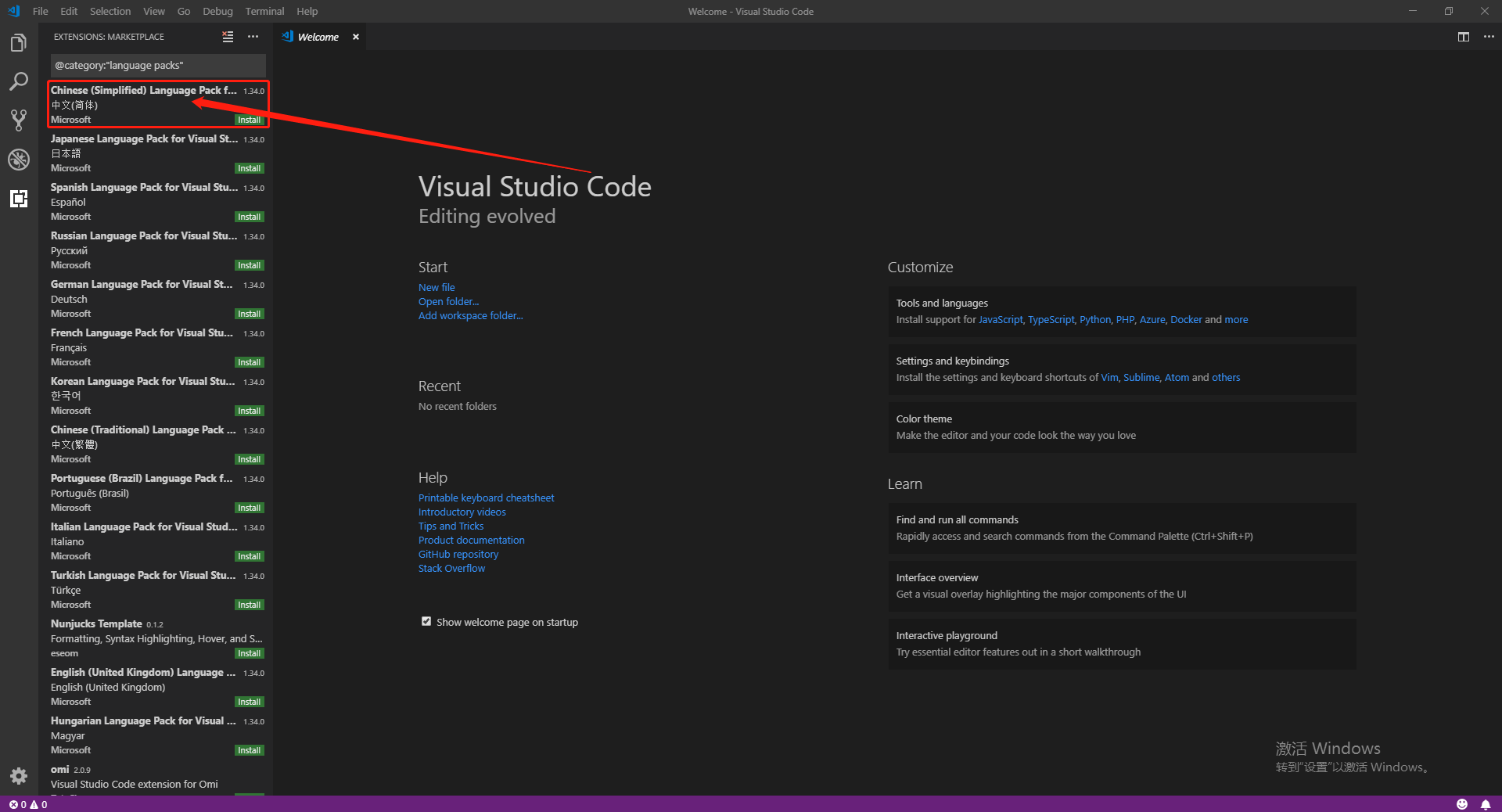The width and height of the screenshot is (1502, 812).
Task: Open Interactive playground card
Action: coord(1122,644)
